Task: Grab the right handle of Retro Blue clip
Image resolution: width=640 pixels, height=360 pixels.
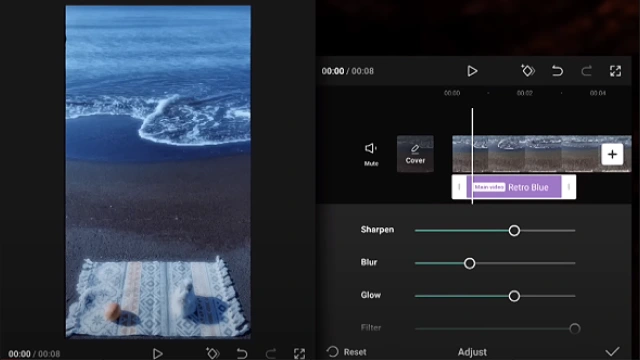Action: point(569,187)
